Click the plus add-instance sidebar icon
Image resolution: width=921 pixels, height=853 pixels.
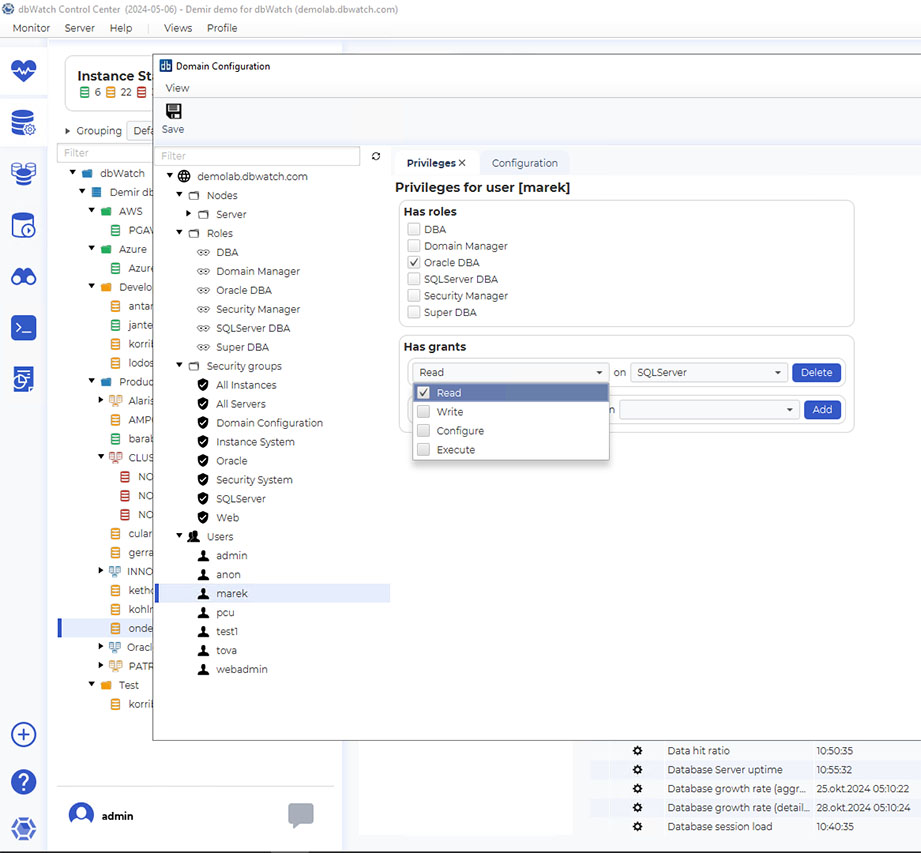point(23,734)
